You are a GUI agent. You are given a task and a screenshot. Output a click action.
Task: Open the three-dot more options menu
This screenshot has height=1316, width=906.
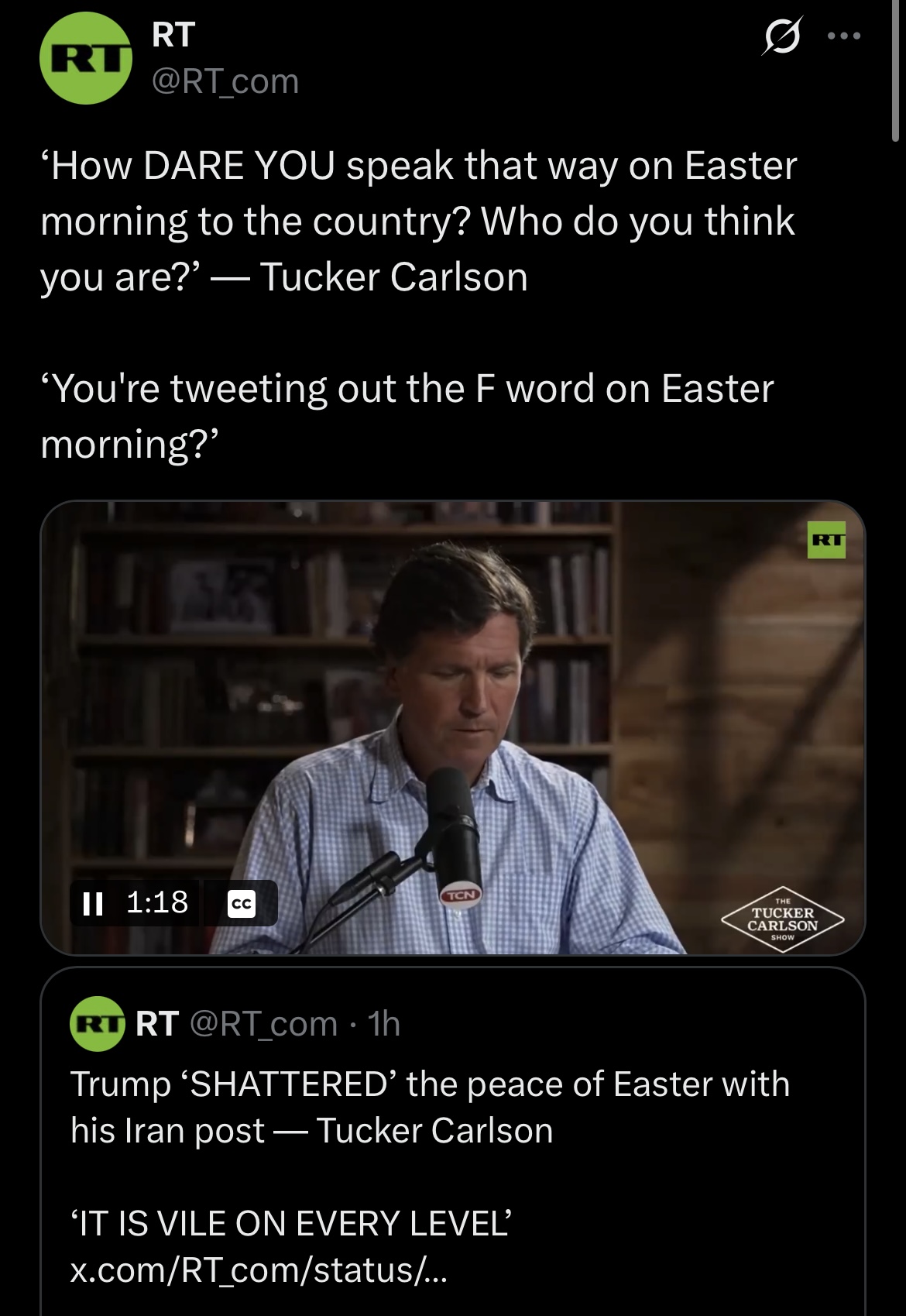(844, 36)
